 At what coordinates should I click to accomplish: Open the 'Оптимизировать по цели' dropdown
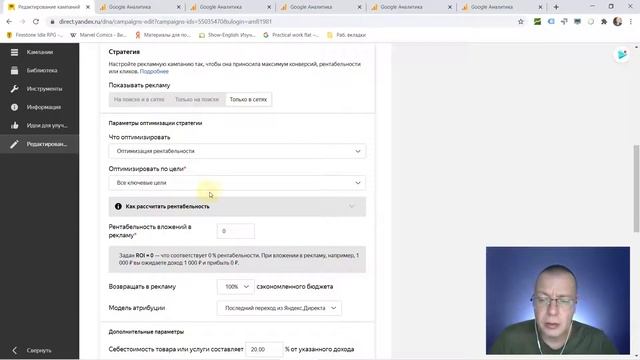tap(237, 183)
